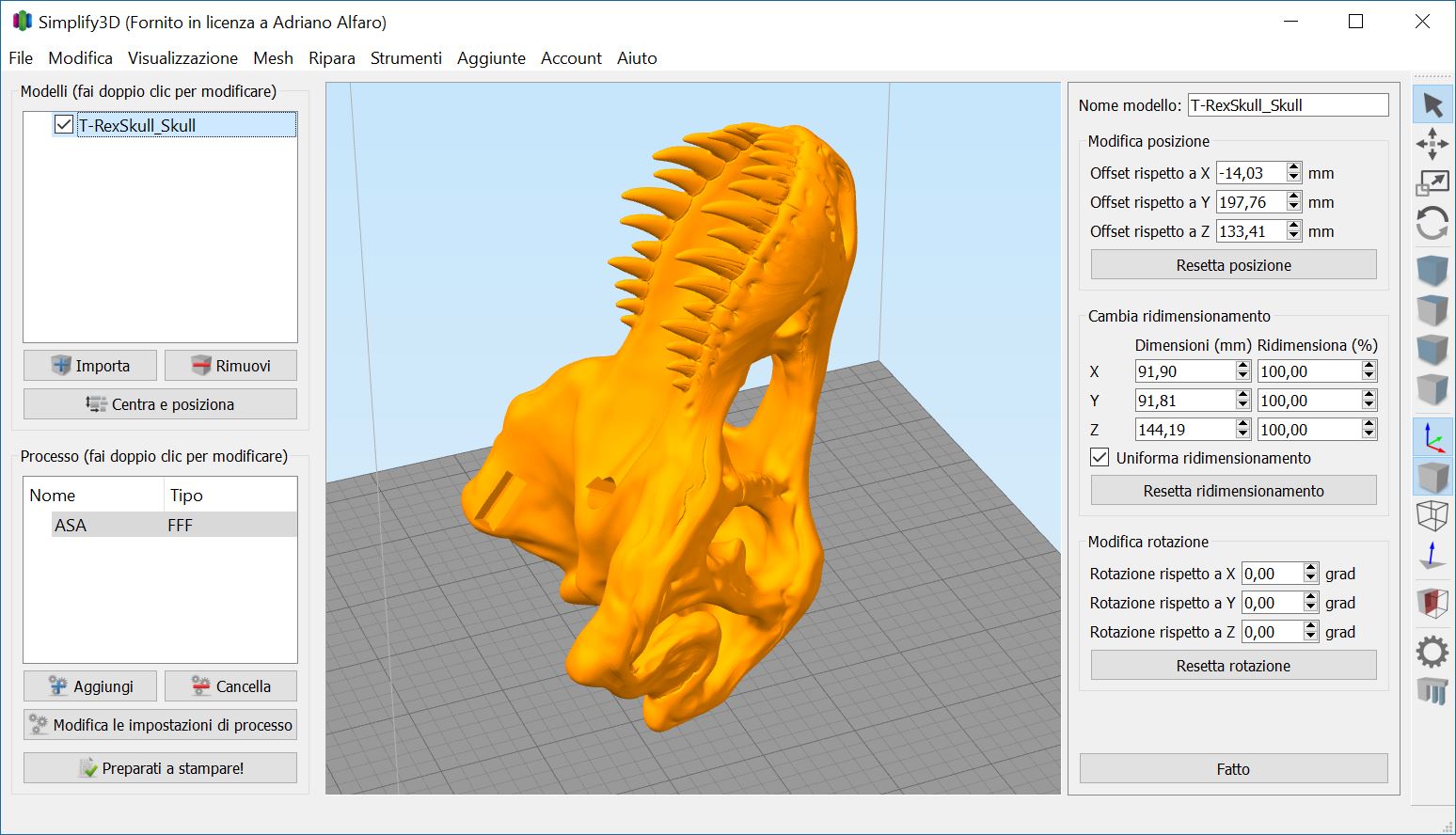Image resolution: width=1456 pixels, height=835 pixels.
Task: Click Rotazione rispetto a Z field
Action: (1273, 632)
